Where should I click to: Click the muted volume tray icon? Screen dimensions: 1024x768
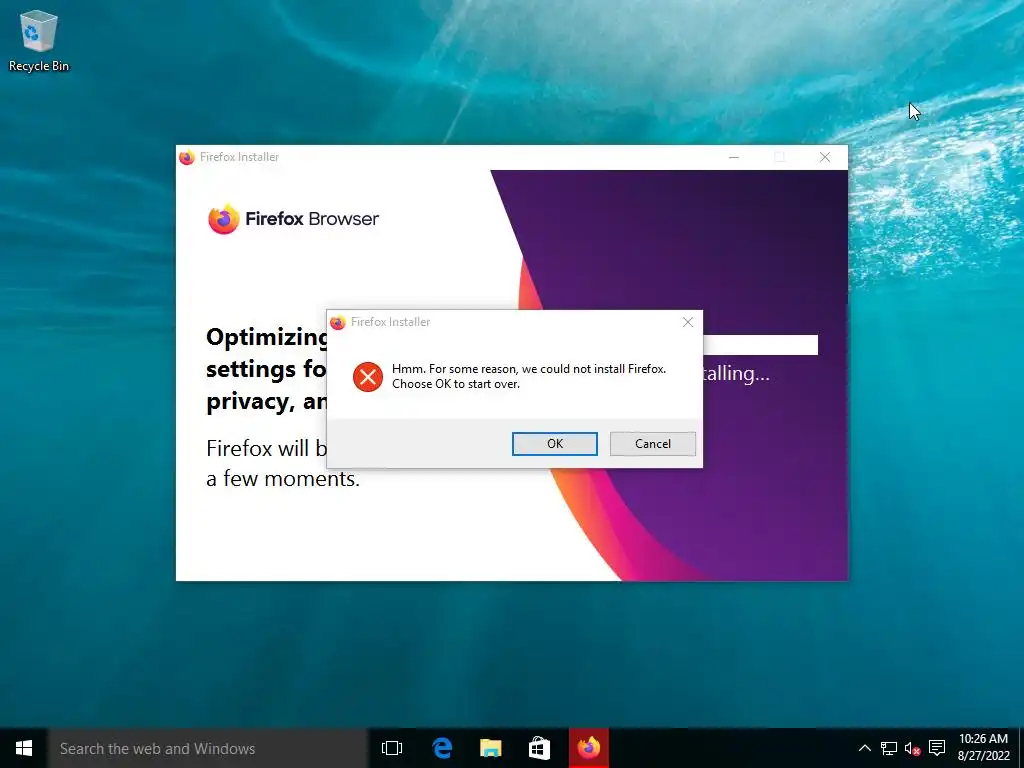(912, 748)
